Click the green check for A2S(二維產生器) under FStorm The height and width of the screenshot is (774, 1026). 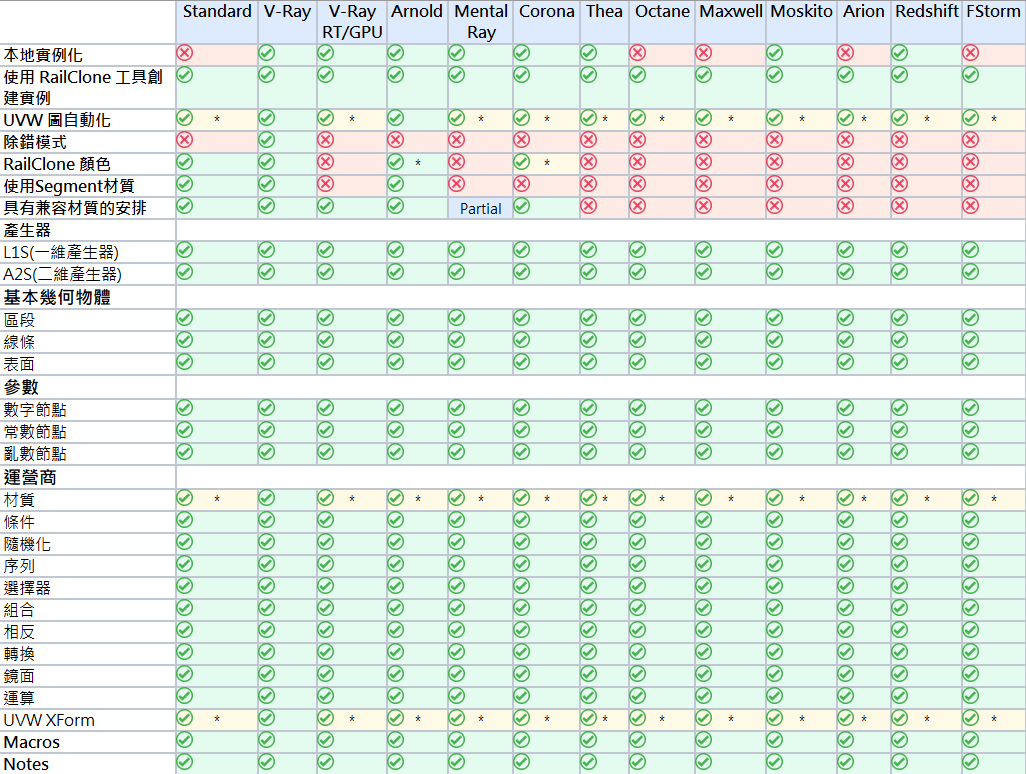pyautogui.click(x=970, y=272)
